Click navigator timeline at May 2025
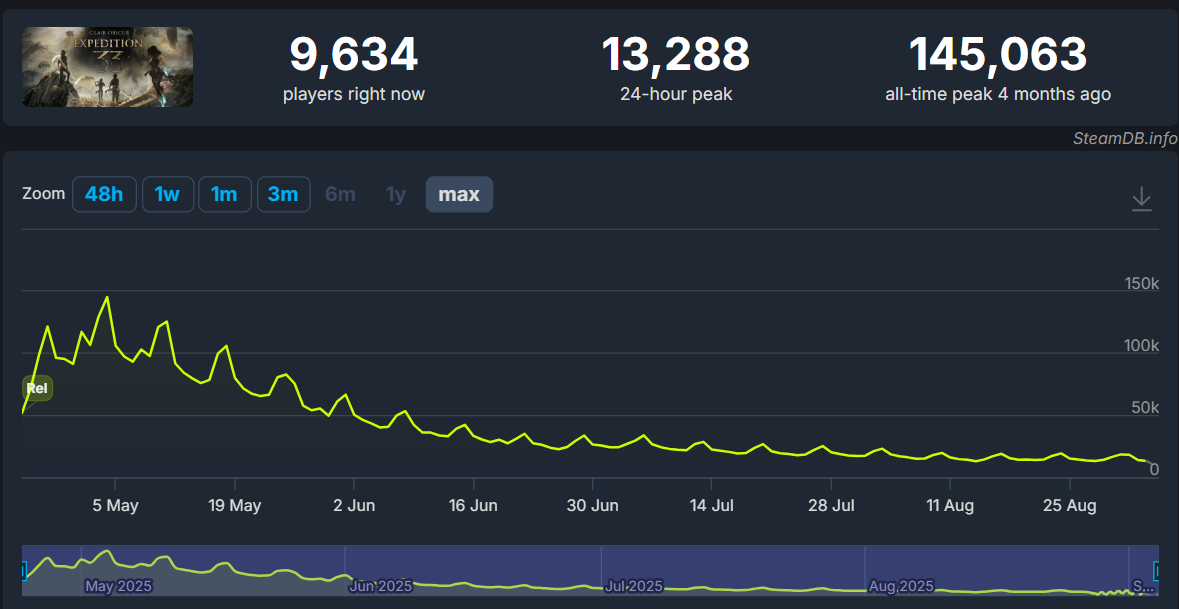This screenshot has height=609, width=1179. [118, 585]
